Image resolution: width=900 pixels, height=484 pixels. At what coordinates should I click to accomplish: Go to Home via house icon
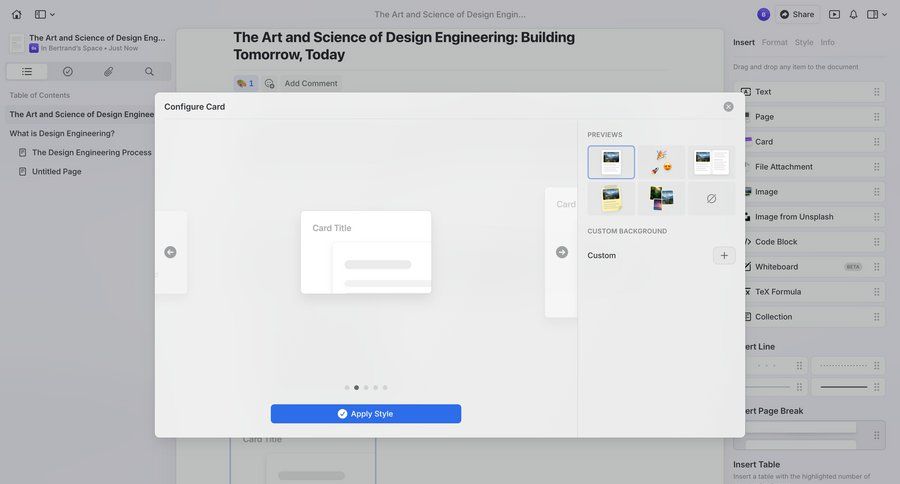pos(17,14)
